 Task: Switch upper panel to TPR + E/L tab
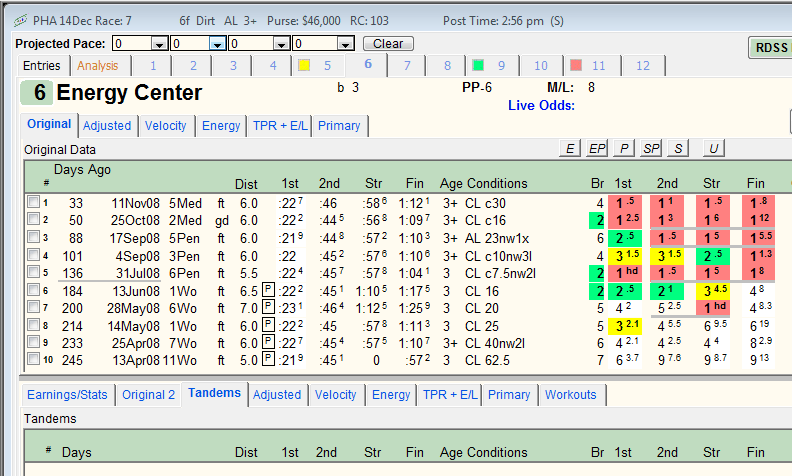[280, 126]
